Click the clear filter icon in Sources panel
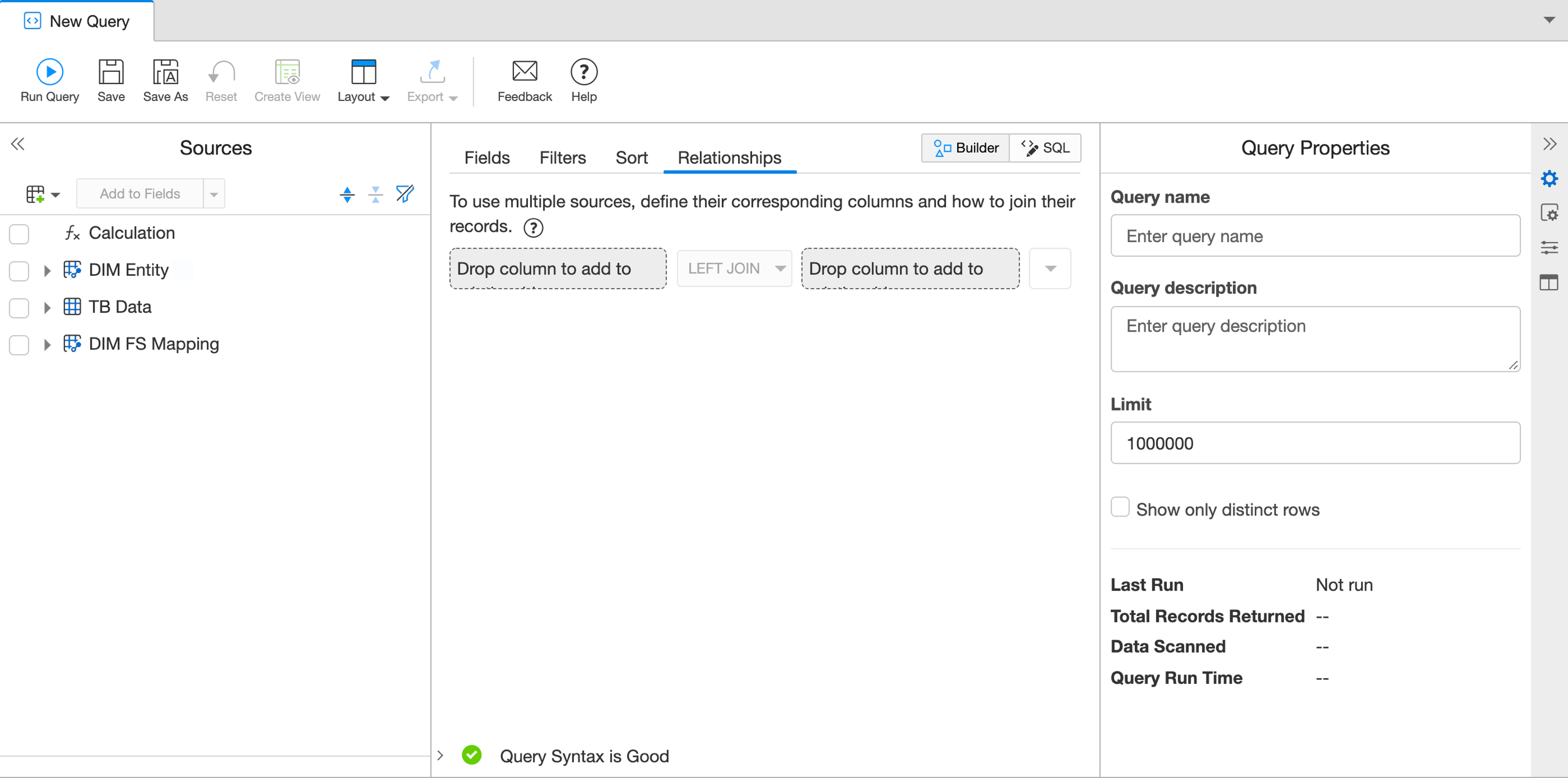 pyautogui.click(x=404, y=194)
